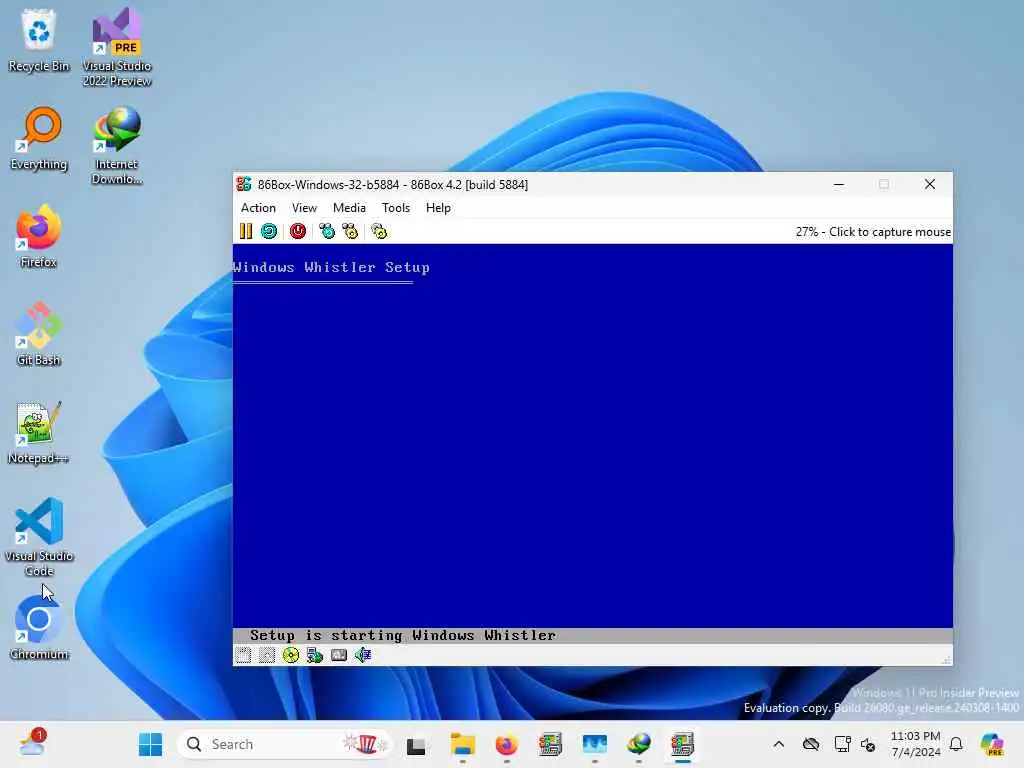Show hidden system tray icons

778,744
